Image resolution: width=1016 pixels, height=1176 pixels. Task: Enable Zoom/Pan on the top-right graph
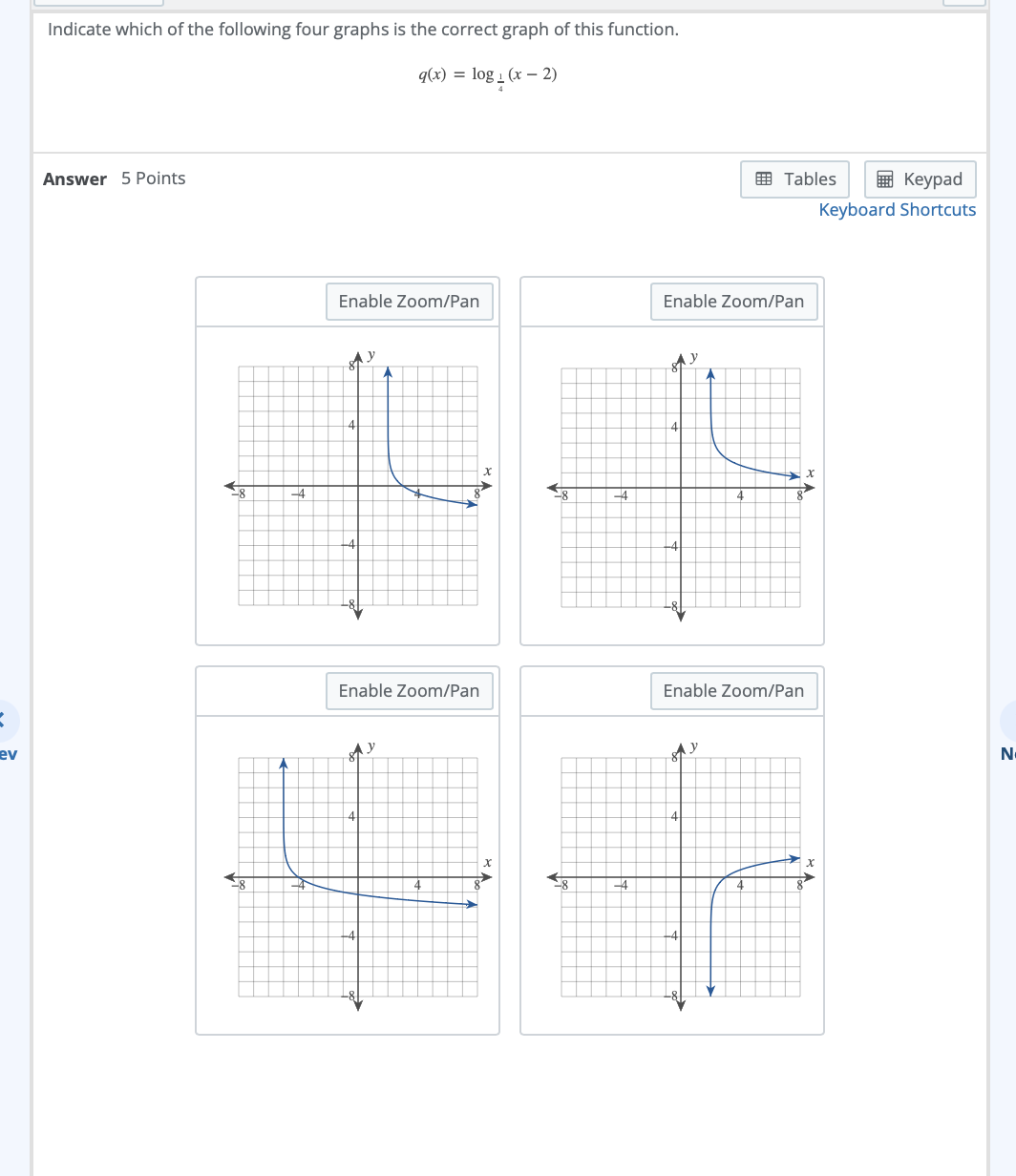click(734, 301)
